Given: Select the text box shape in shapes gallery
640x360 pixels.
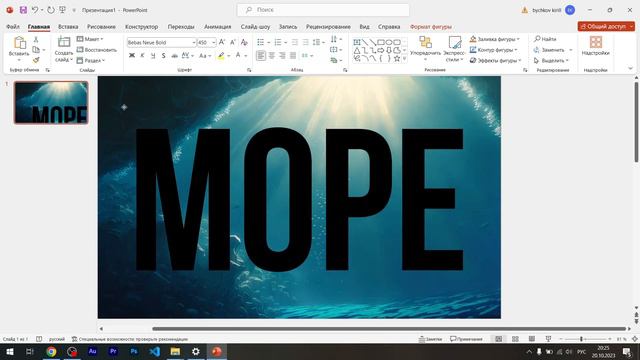Looking at the screenshot, I should (x=357, y=42).
